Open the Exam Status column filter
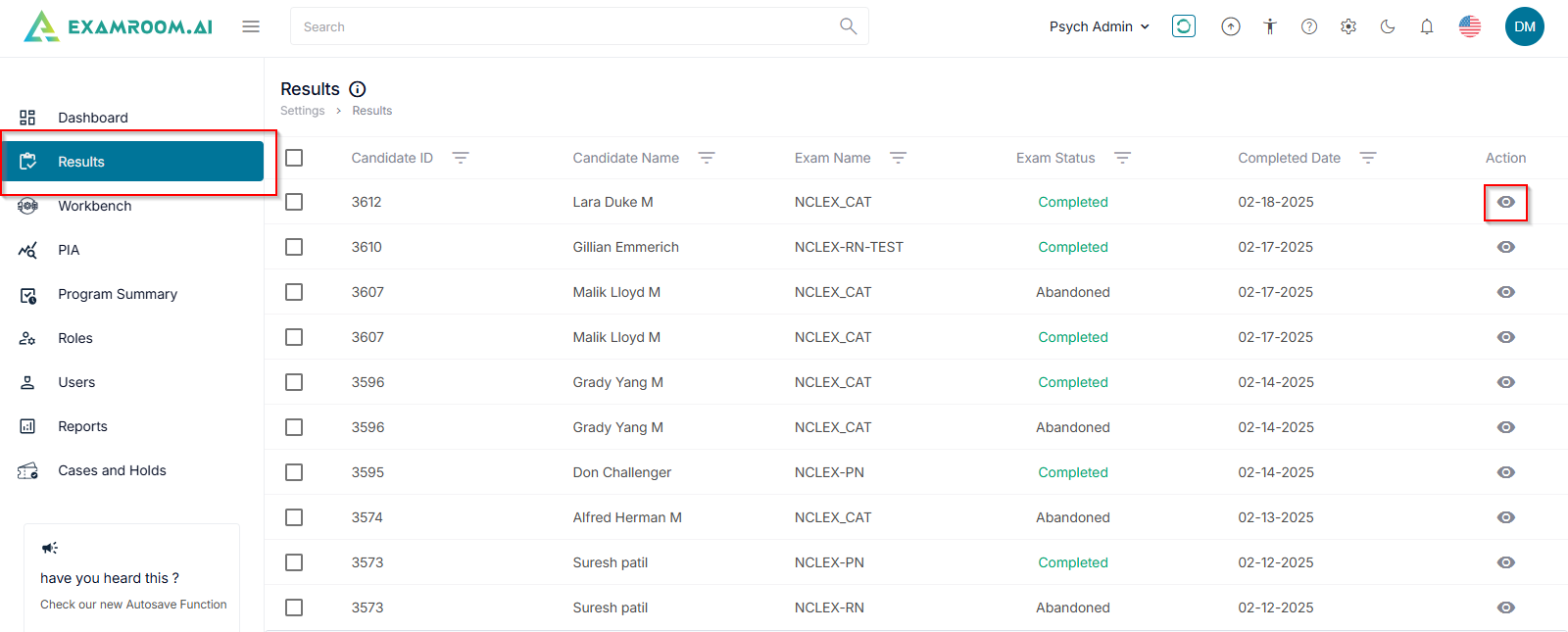The image size is (1568, 632). 1123,158
